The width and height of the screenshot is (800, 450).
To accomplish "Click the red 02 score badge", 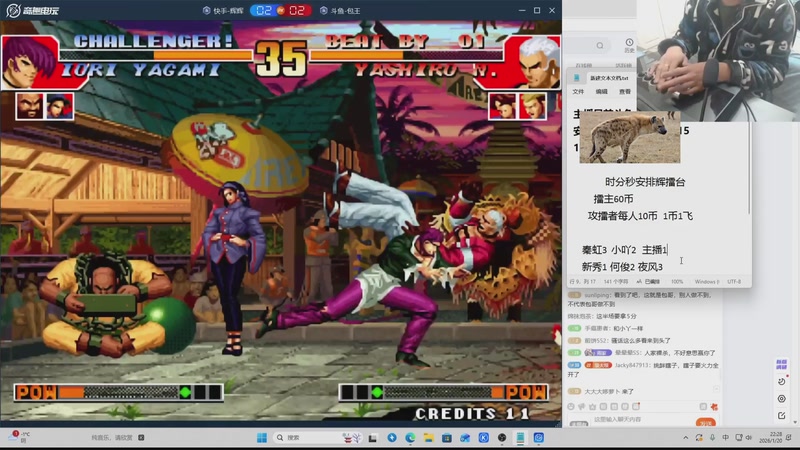I will (x=296, y=10).
